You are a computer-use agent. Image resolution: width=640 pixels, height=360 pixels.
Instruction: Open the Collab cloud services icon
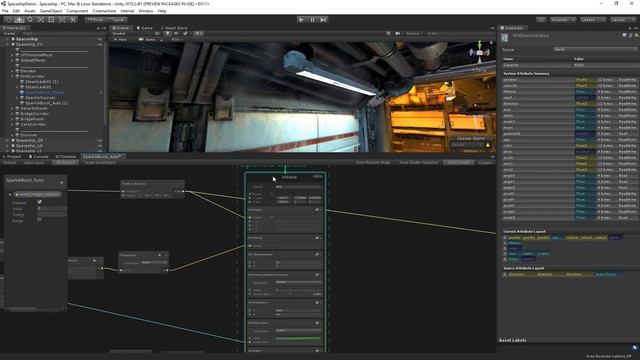pos(541,20)
